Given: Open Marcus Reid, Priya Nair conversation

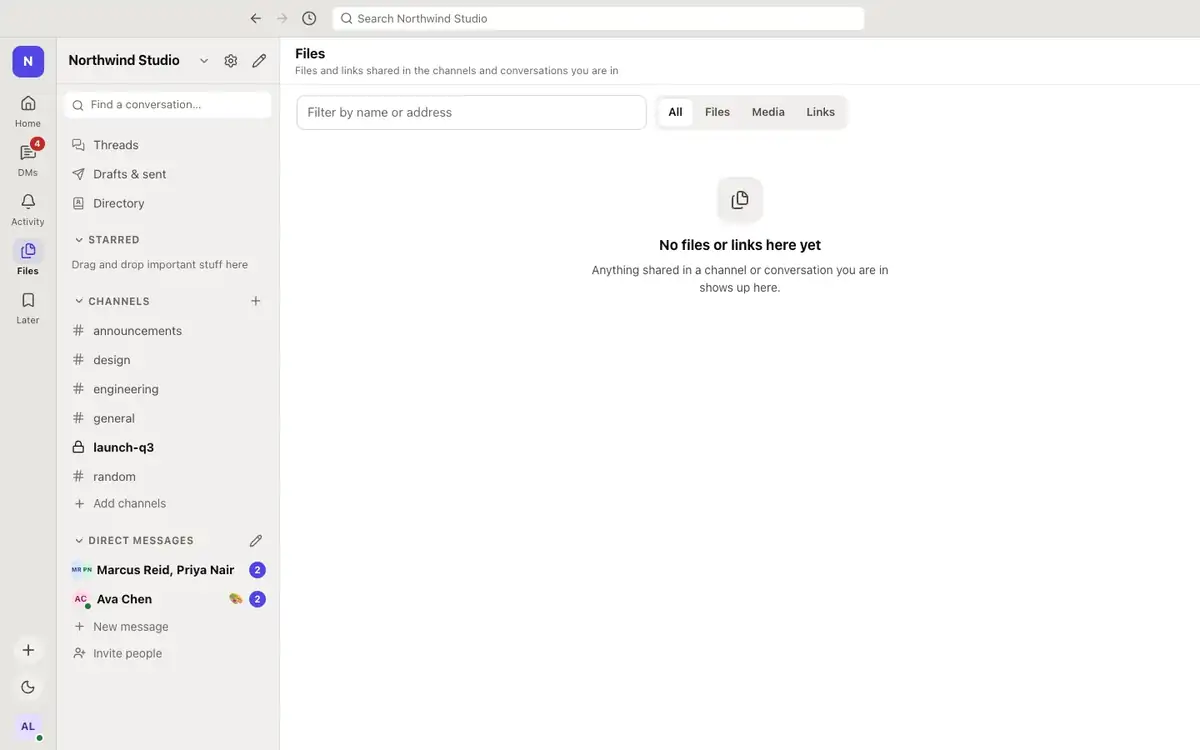Looking at the screenshot, I should [168, 570].
